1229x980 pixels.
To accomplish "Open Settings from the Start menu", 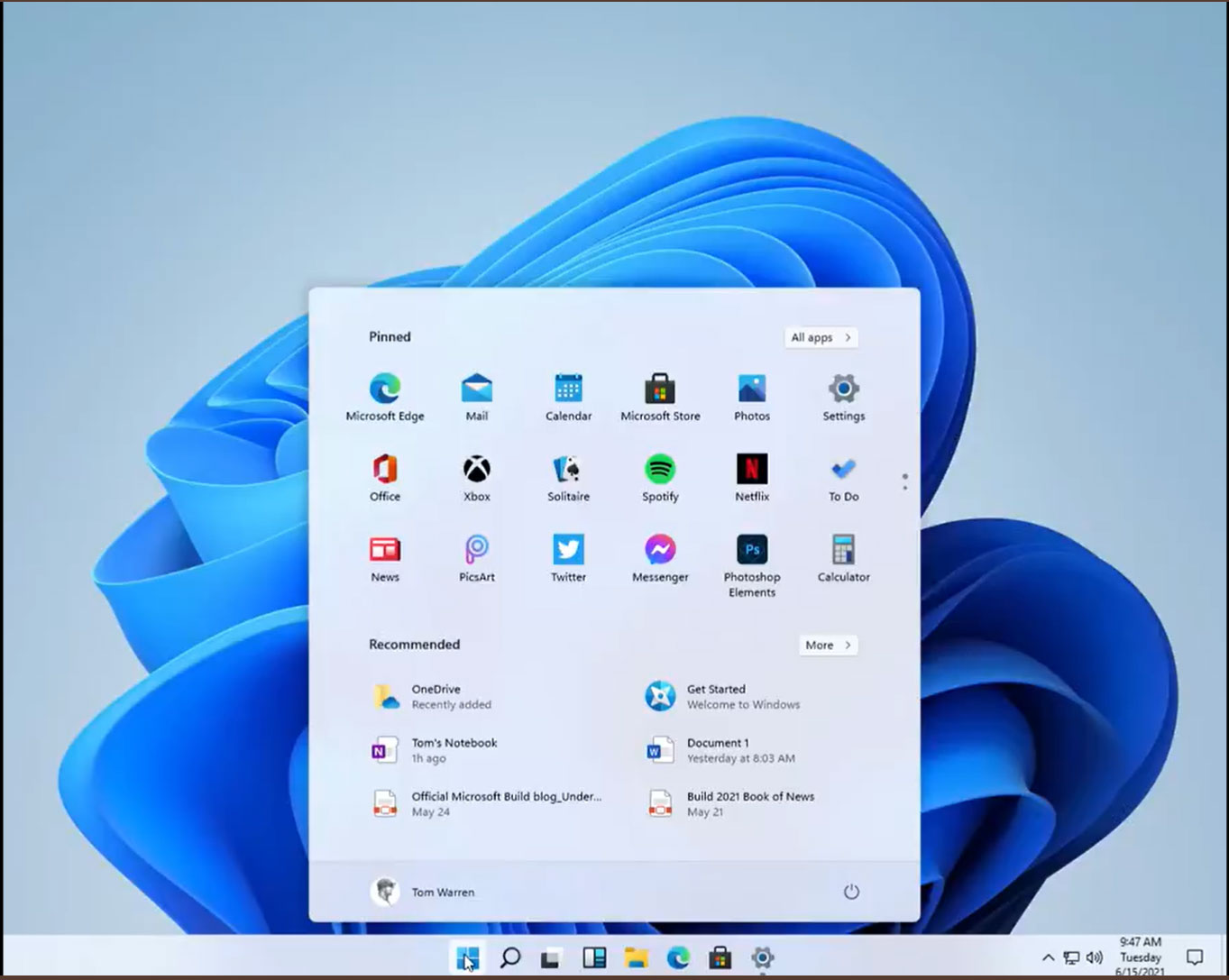I will tap(842, 389).
